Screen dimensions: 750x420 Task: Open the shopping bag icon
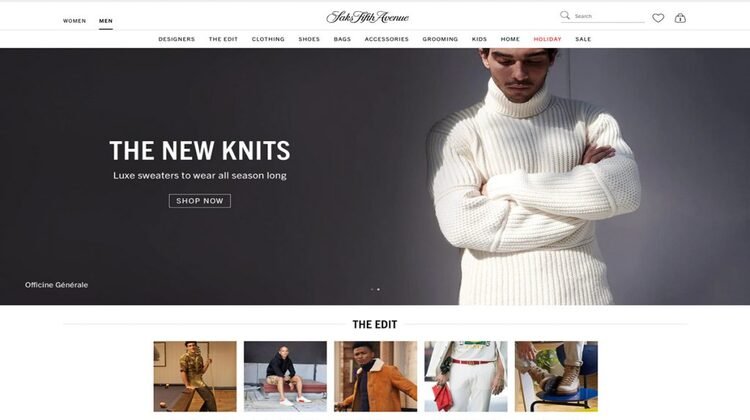point(680,18)
